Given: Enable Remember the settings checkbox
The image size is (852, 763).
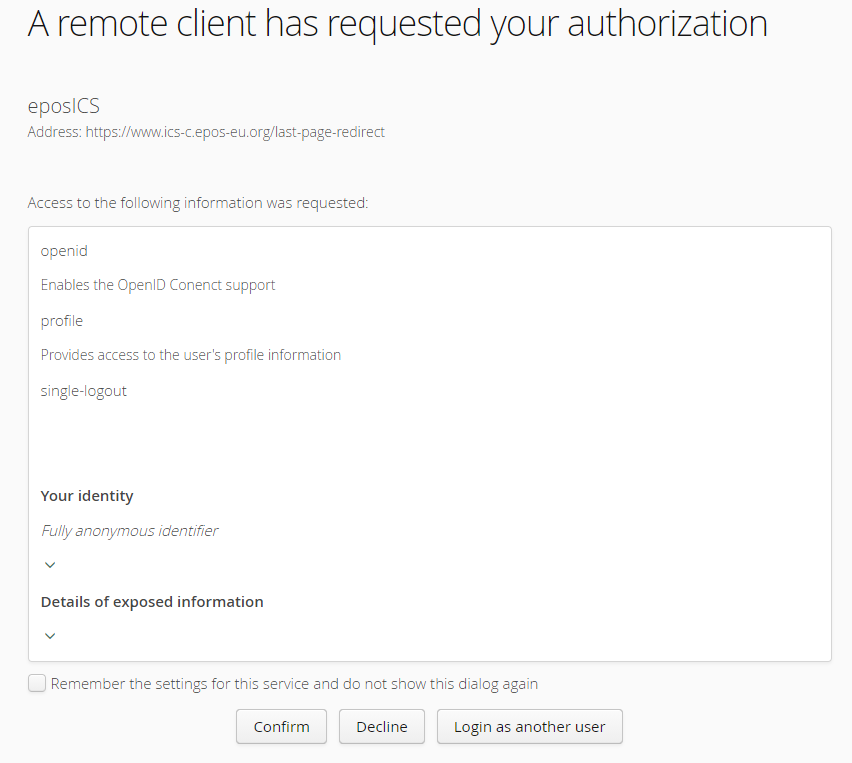Looking at the screenshot, I should pyautogui.click(x=37, y=683).
